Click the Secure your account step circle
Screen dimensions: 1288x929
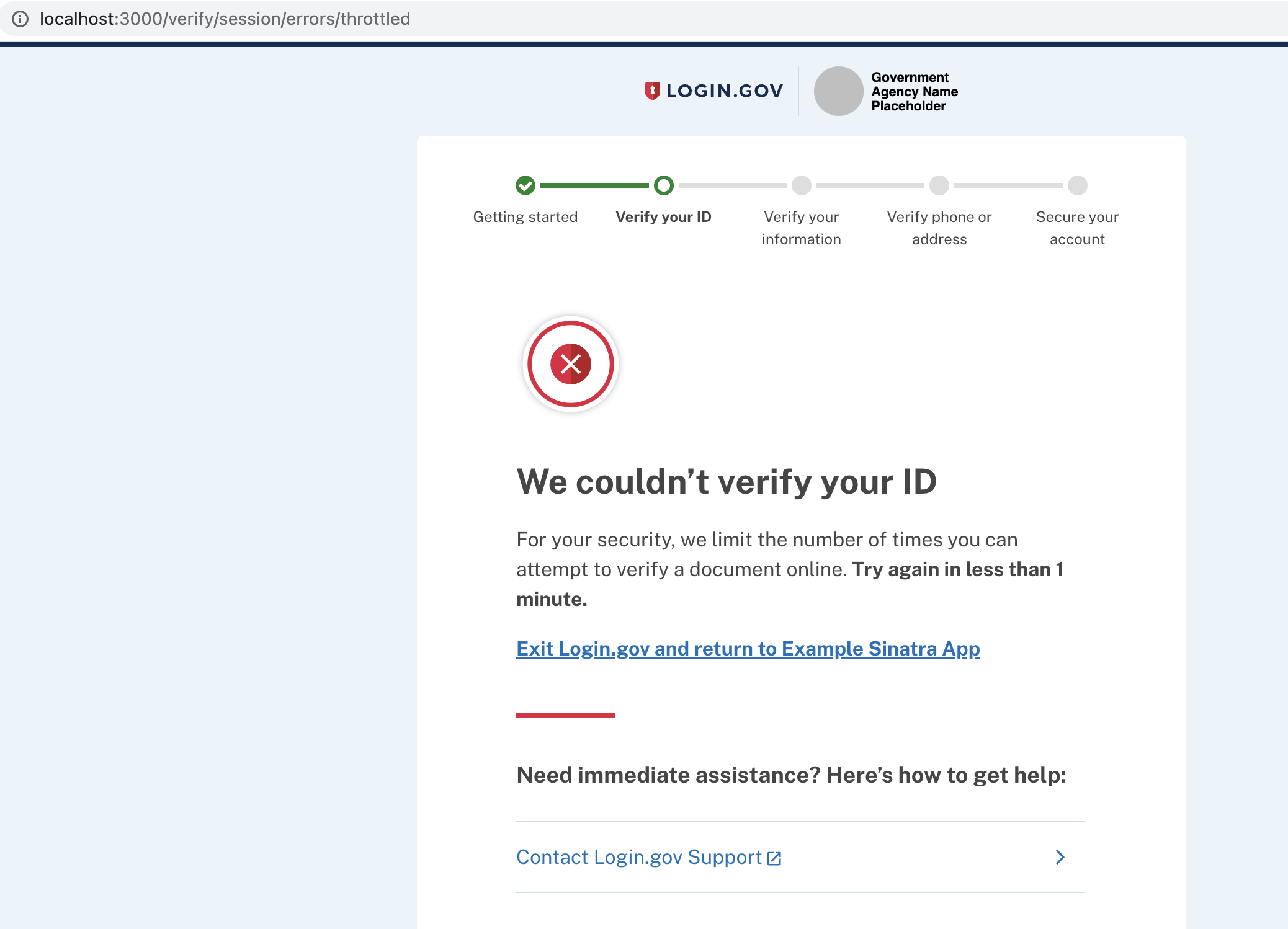tap(1078, 185)
